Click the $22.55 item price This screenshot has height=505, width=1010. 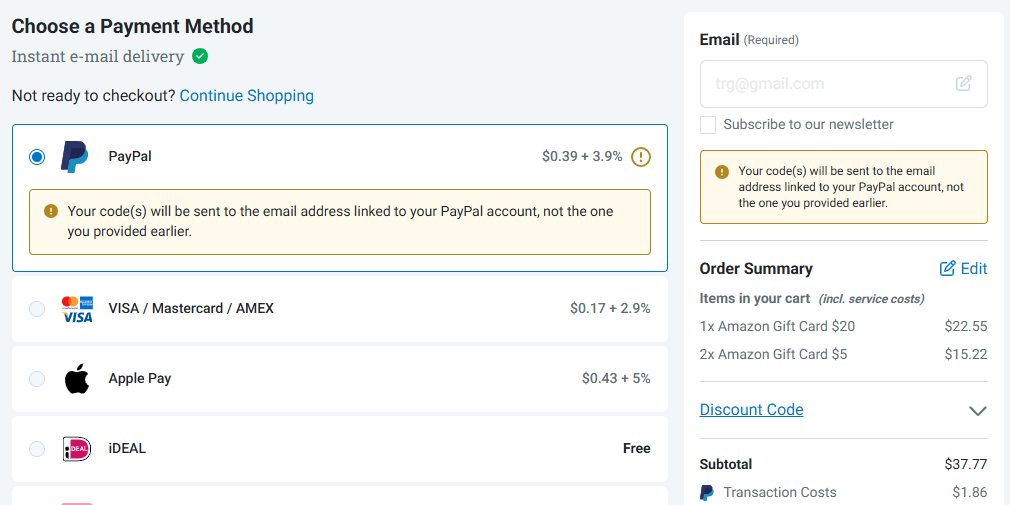click(966, 327)
